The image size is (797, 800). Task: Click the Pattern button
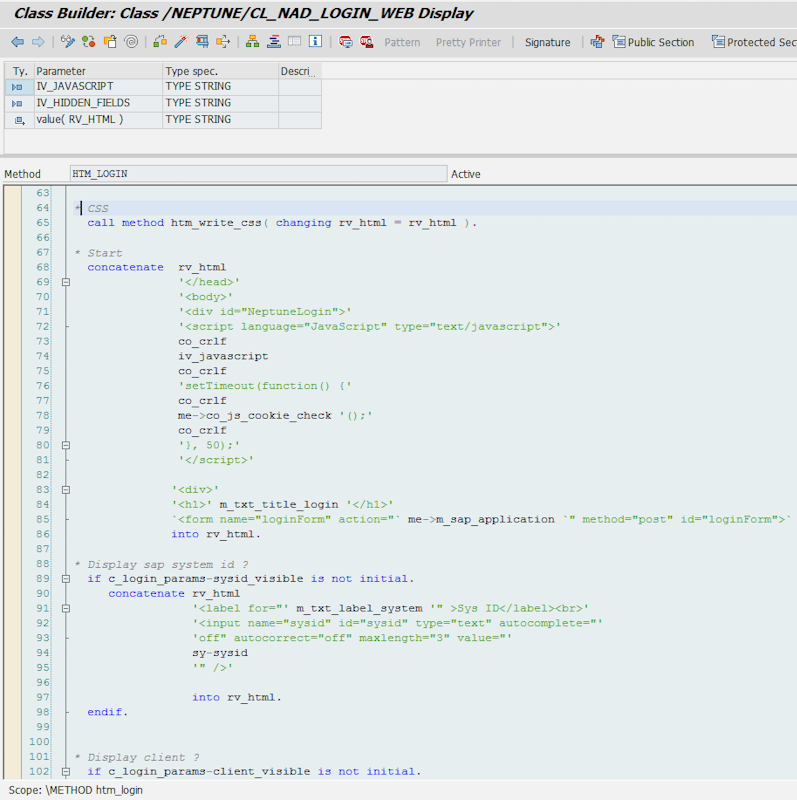(x=402, y=42)
